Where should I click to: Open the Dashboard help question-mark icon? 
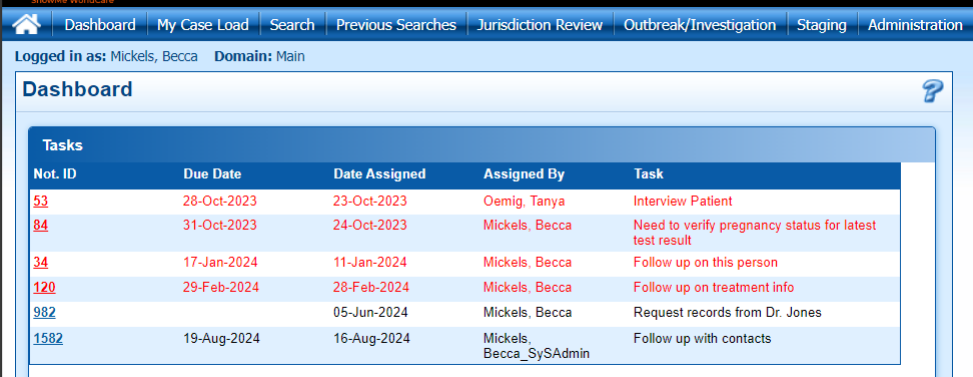(x=932, y=91)
